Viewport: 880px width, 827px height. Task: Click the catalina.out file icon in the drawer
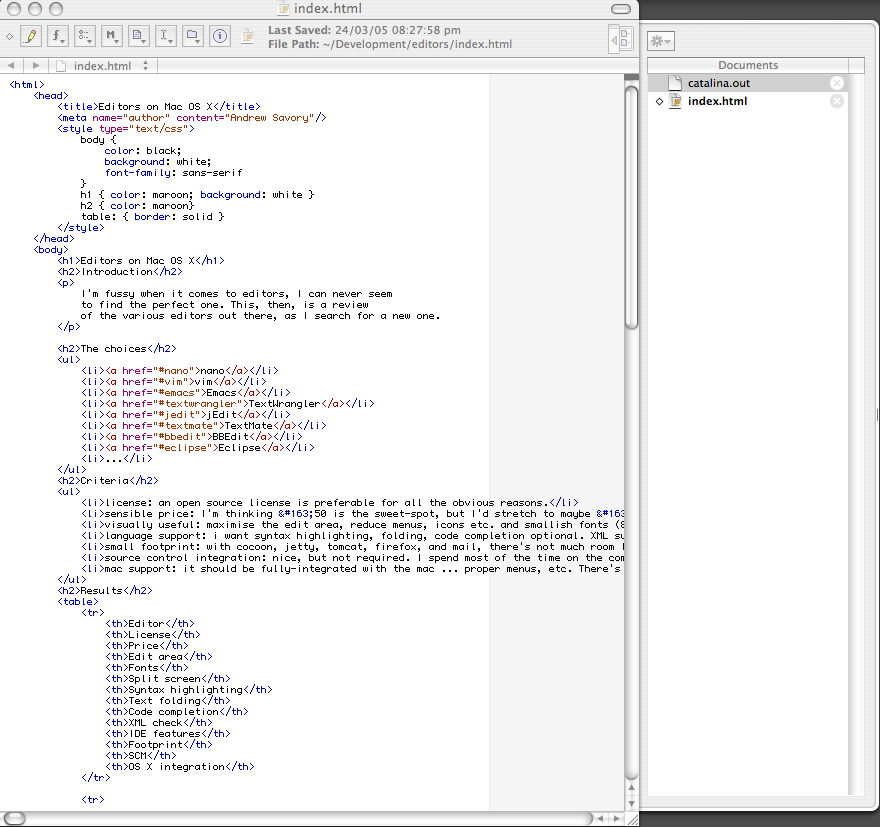pos(675,83)
